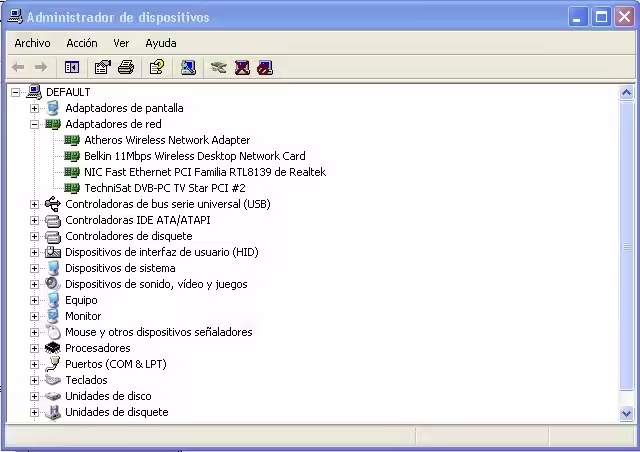Image resolution: width=640 pixels, height=452 pixels.
Task: Close the Administrador de dispositivos window
Action: tap(624, 17)
